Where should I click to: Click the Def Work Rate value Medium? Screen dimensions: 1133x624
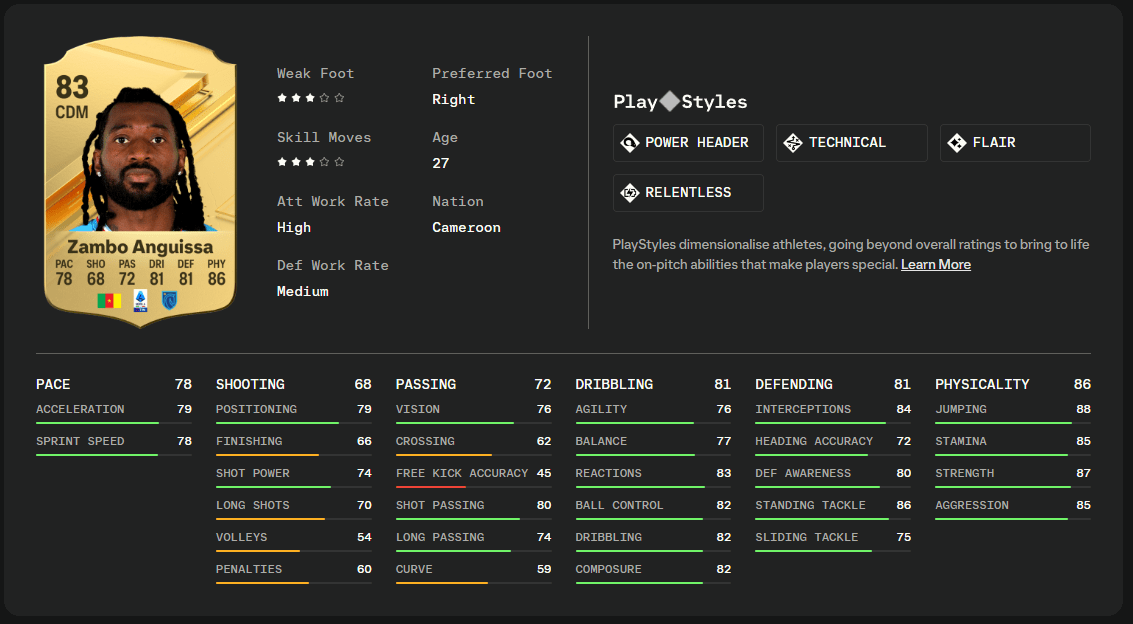pyautogui.click(x=303, y=292)
